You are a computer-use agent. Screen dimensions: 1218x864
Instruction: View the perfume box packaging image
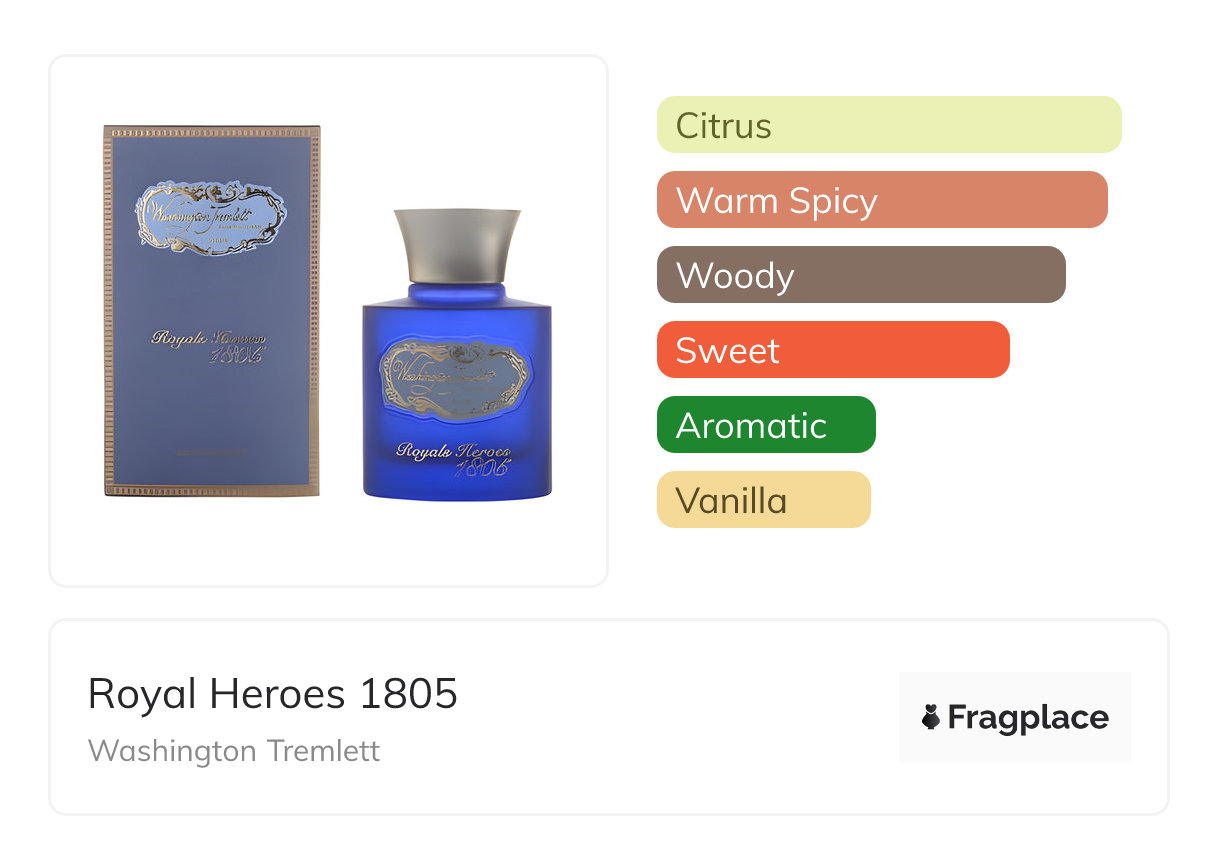click(x=211, y=311)
